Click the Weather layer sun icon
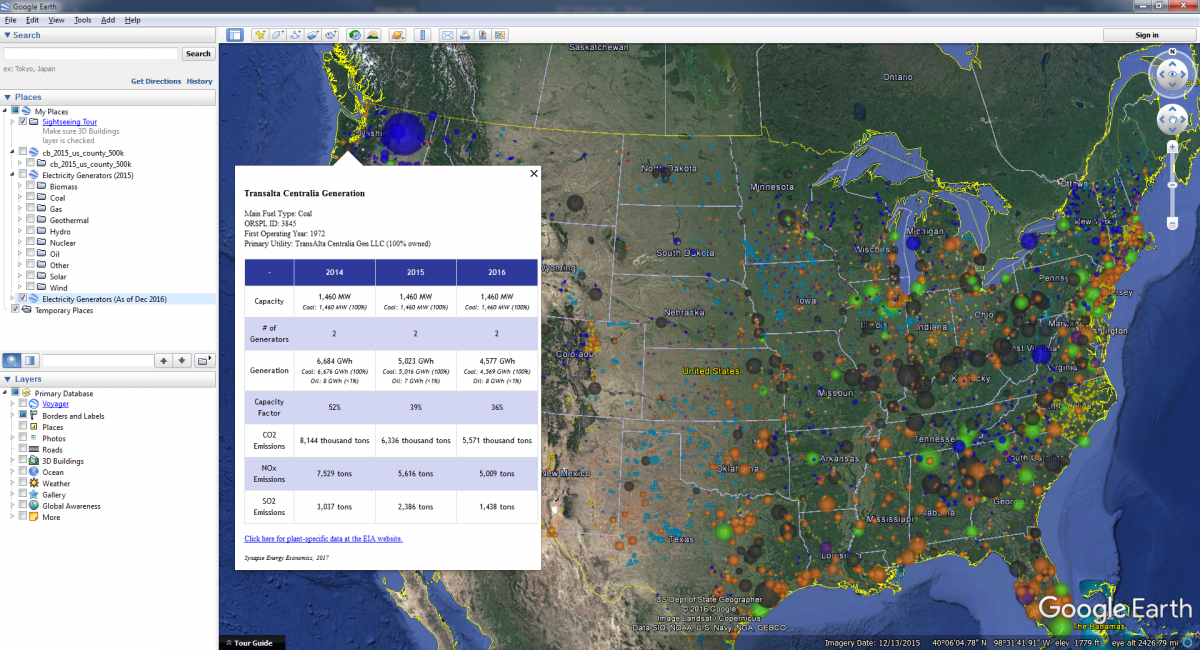 pyautogui.click(x=35, y=483)
